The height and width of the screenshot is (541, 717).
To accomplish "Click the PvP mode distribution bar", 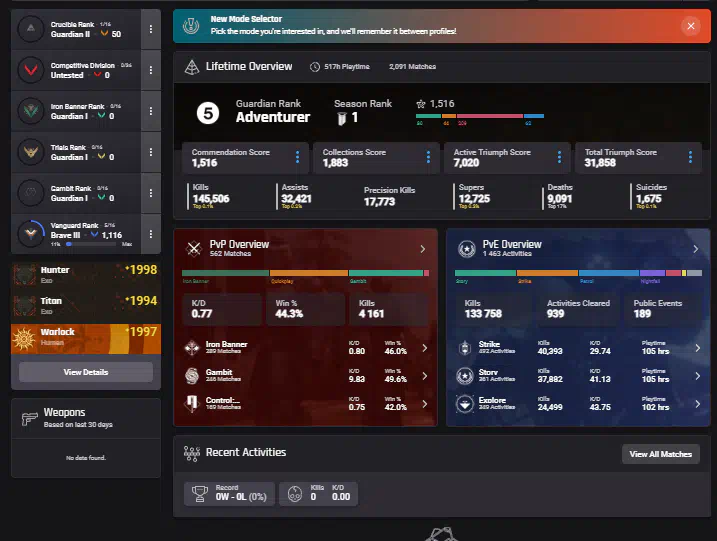I will 305,273.
